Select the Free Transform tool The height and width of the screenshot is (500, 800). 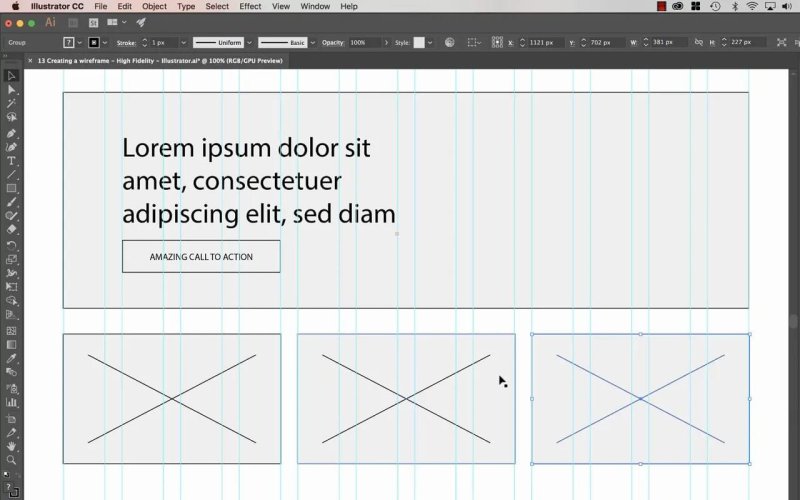click(x=11, y=287)
